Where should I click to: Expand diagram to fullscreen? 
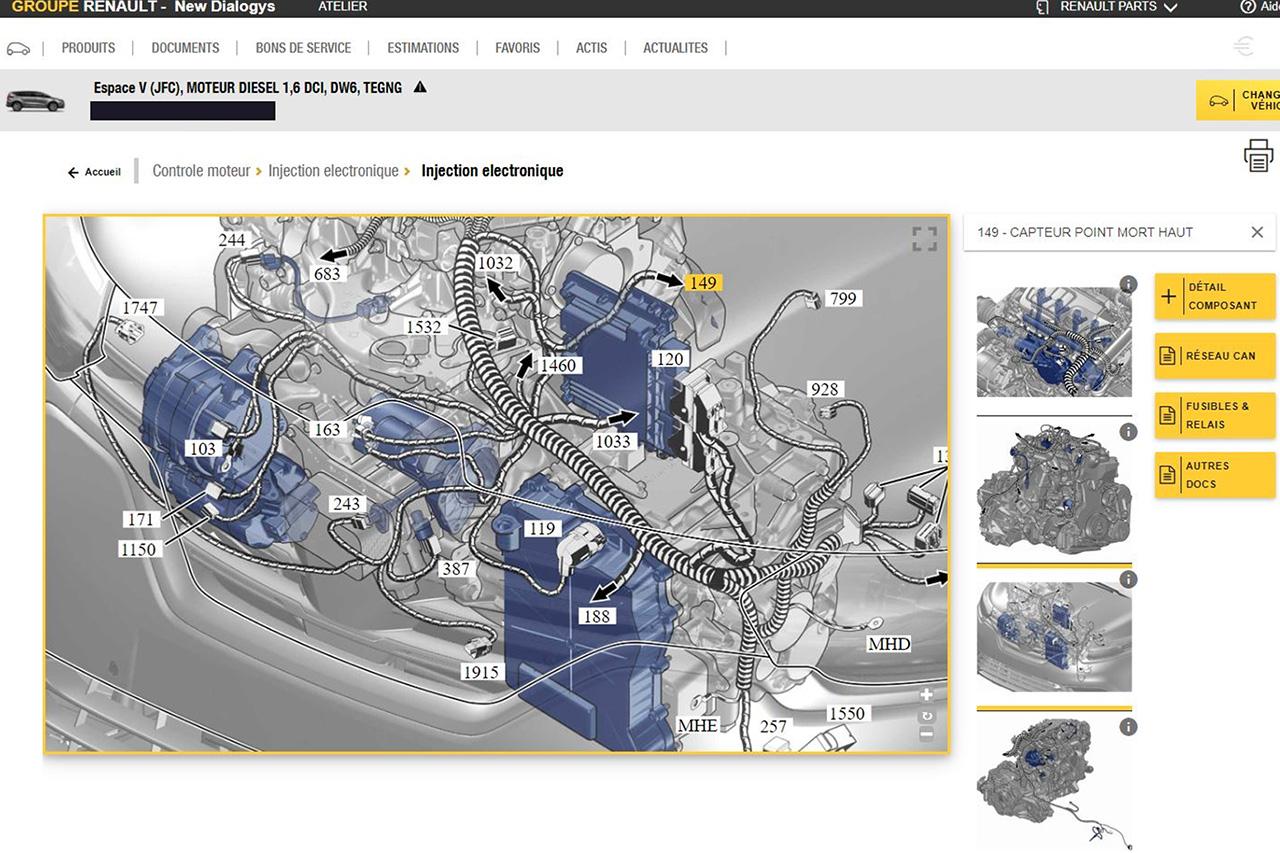(924, 238)
